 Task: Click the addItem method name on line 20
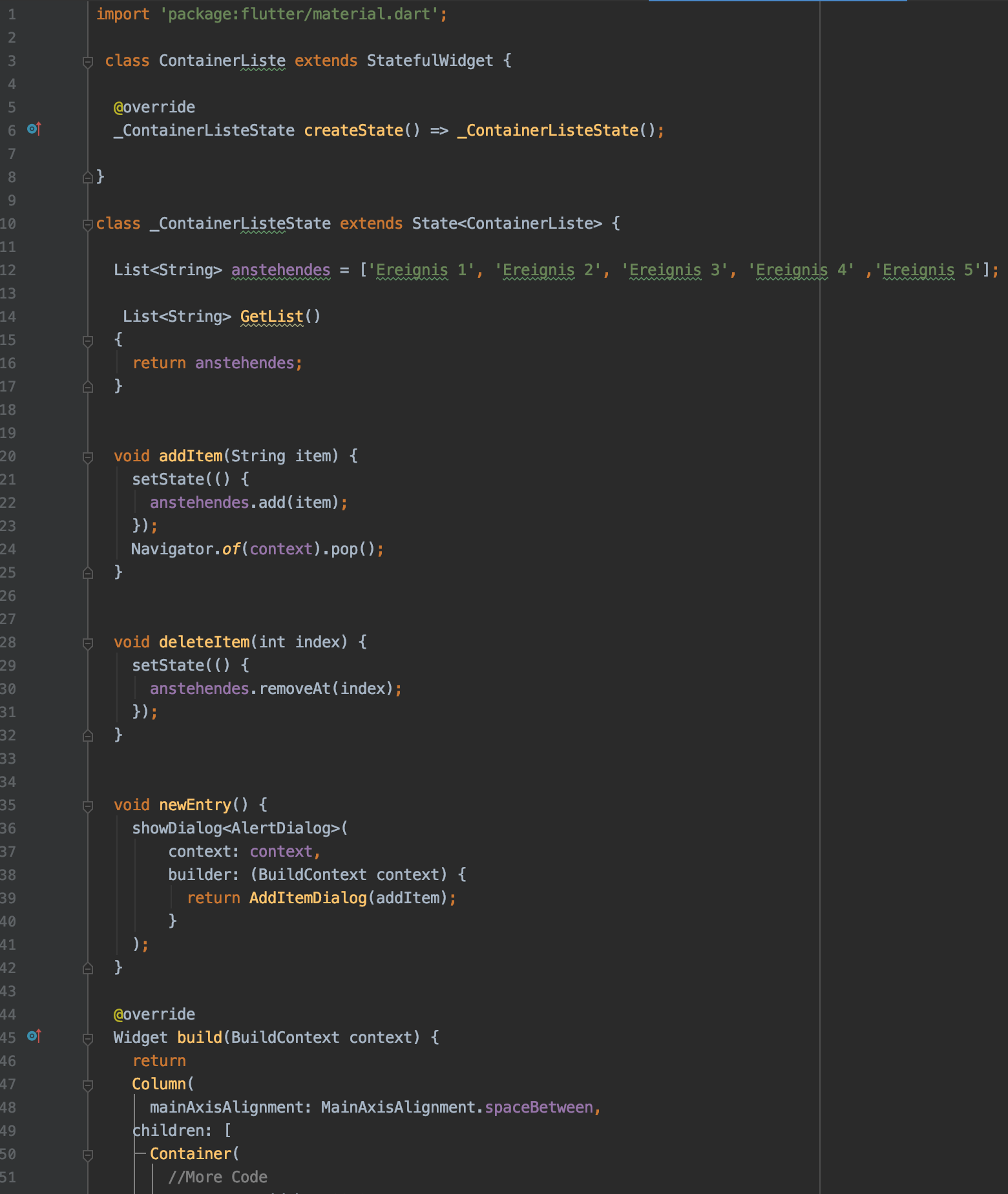191,456
